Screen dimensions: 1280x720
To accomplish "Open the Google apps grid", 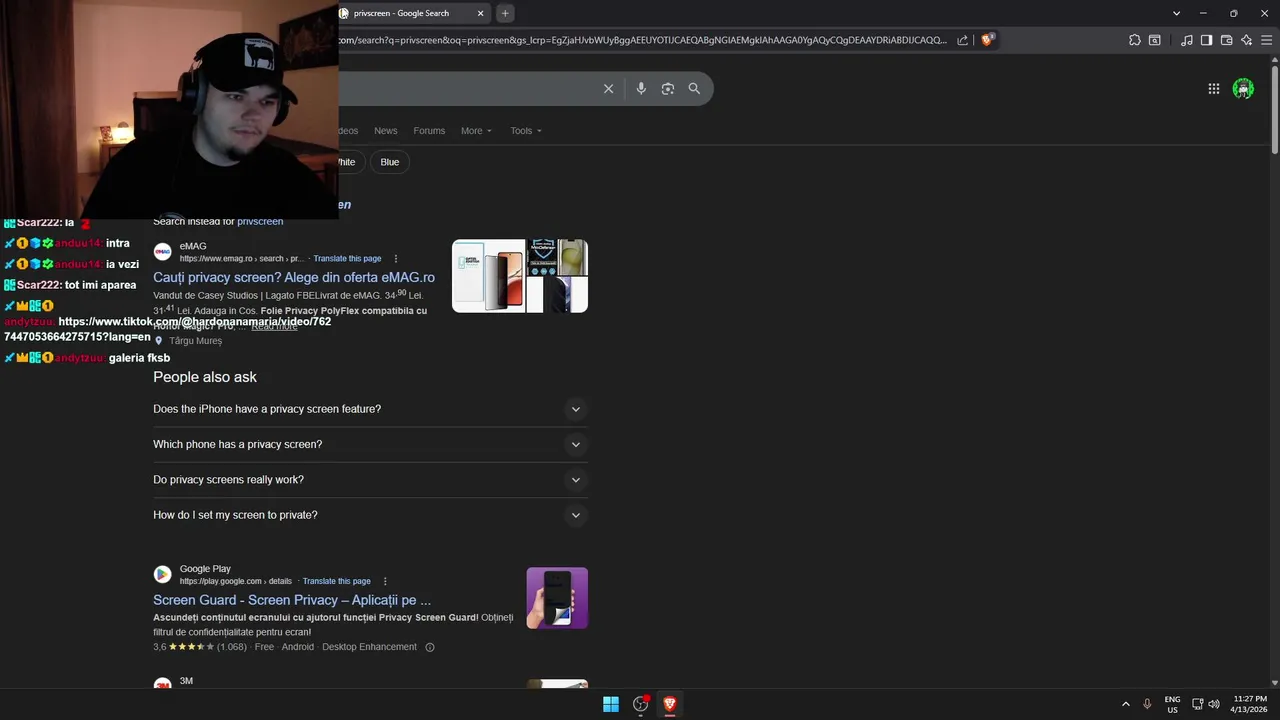I will pyautogui.click(x=1213, y=89).
